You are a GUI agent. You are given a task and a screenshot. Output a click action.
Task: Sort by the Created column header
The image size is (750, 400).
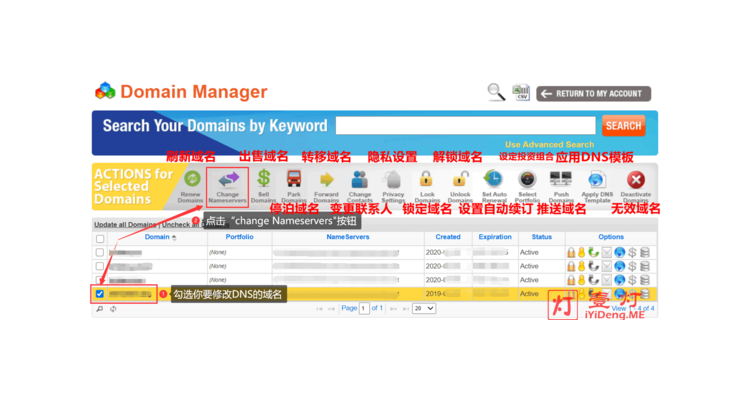click(448, 237)
